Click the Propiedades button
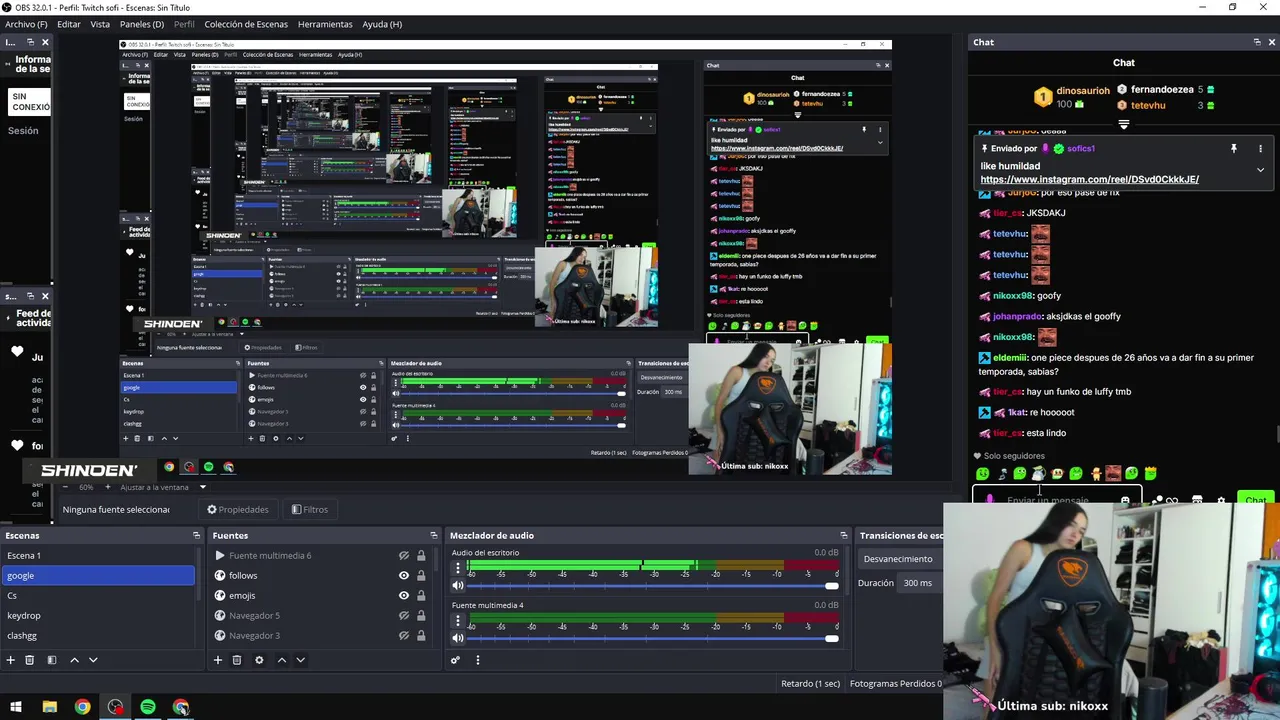Screen dimensions: 1280x720 tap(238, 510)
